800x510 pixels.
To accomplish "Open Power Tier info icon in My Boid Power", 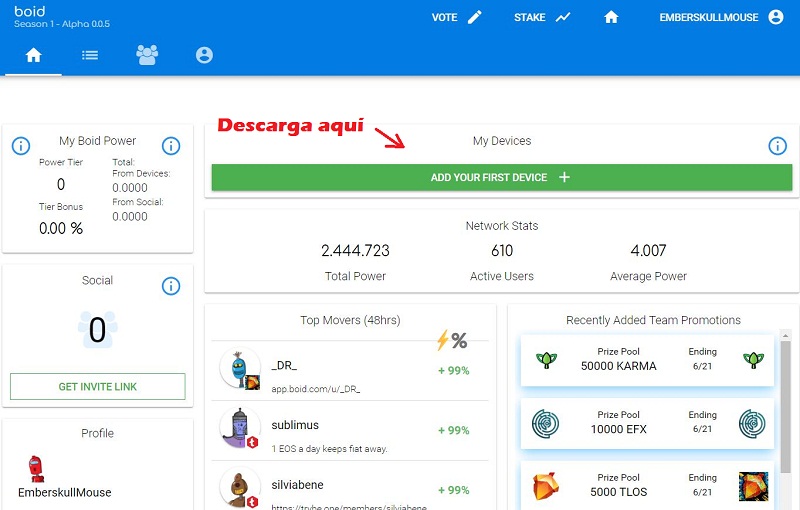I will pyautogui.click(x=21, y=146).
